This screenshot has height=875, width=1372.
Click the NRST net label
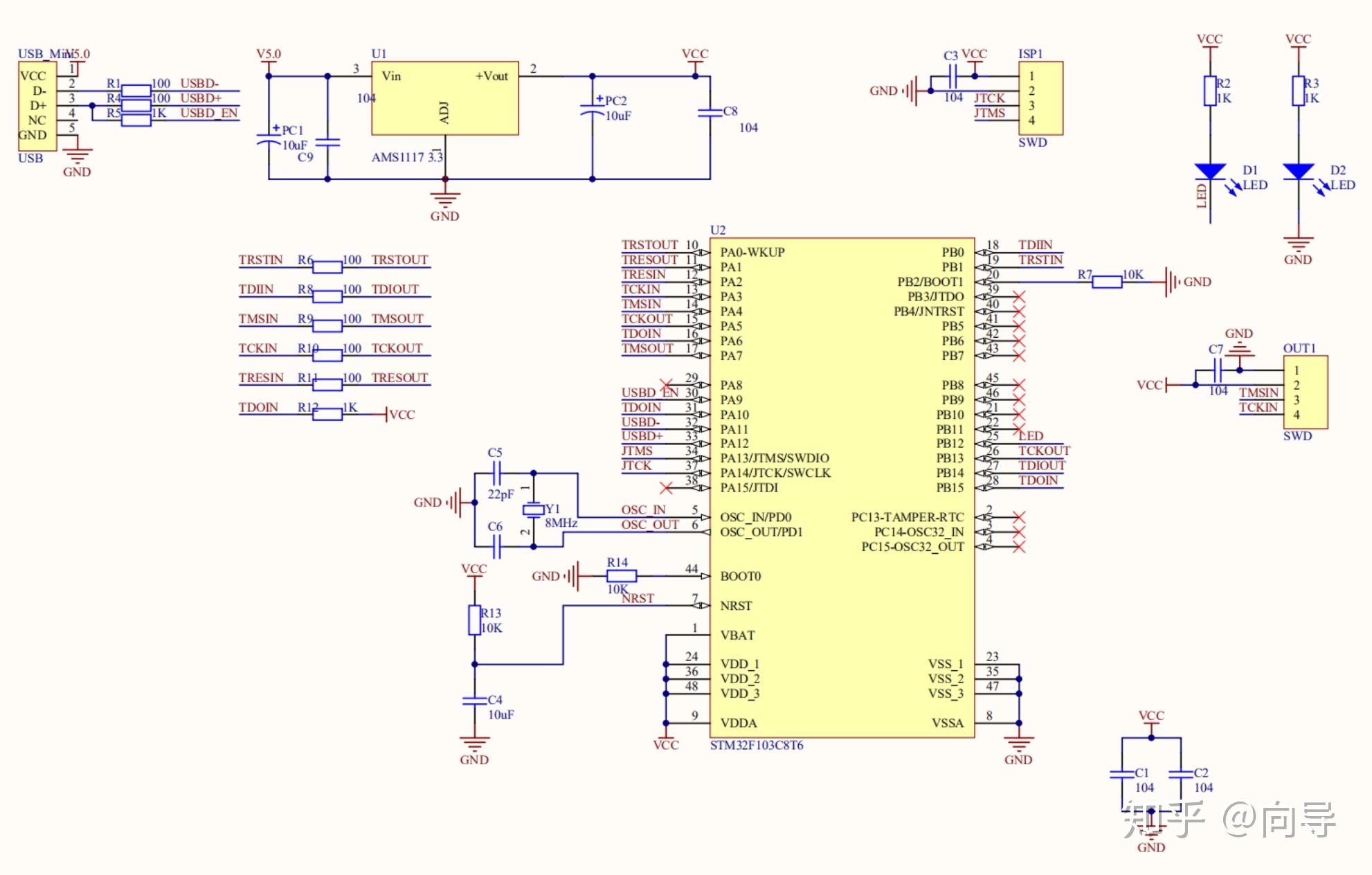[x=637, y=598]
